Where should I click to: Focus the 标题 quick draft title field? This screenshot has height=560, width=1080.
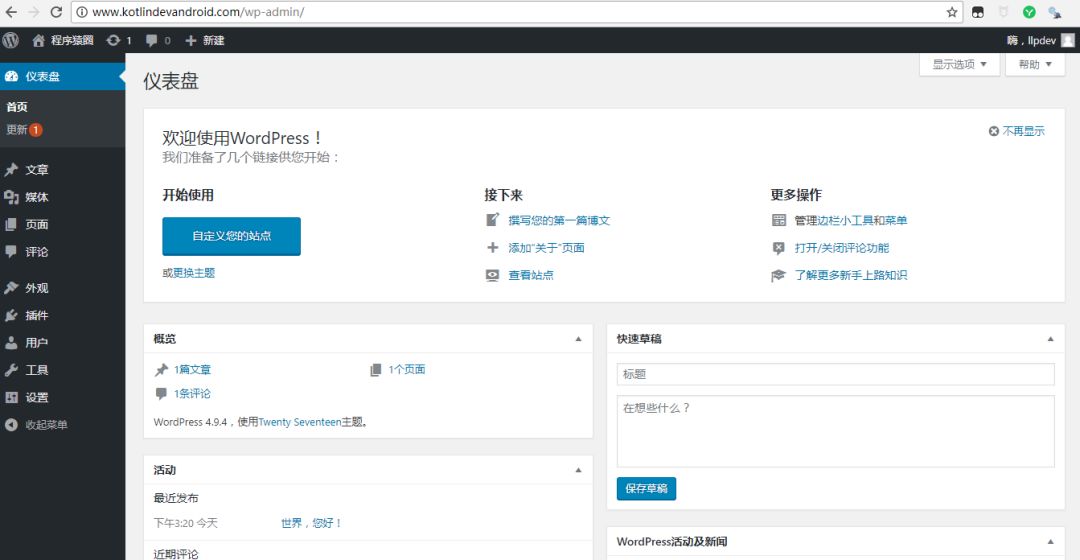(x=835, y=374)
